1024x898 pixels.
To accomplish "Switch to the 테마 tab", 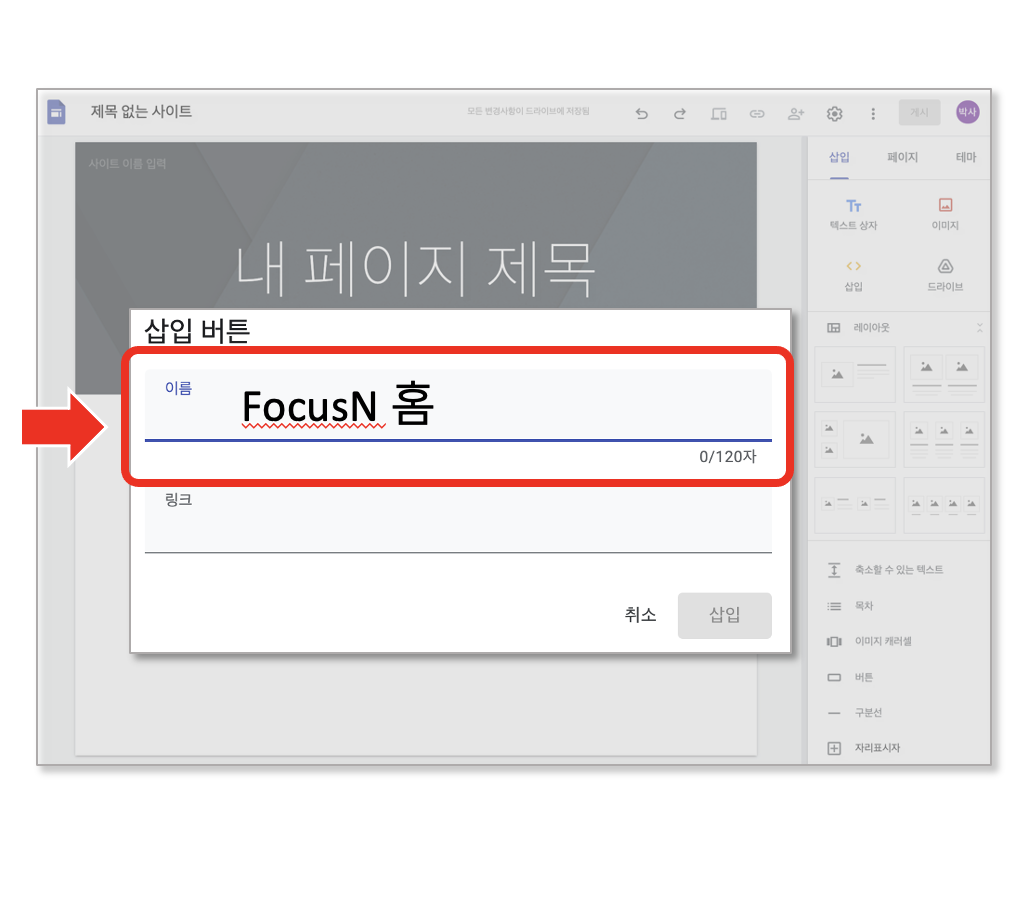I will [x=965, y=157].
